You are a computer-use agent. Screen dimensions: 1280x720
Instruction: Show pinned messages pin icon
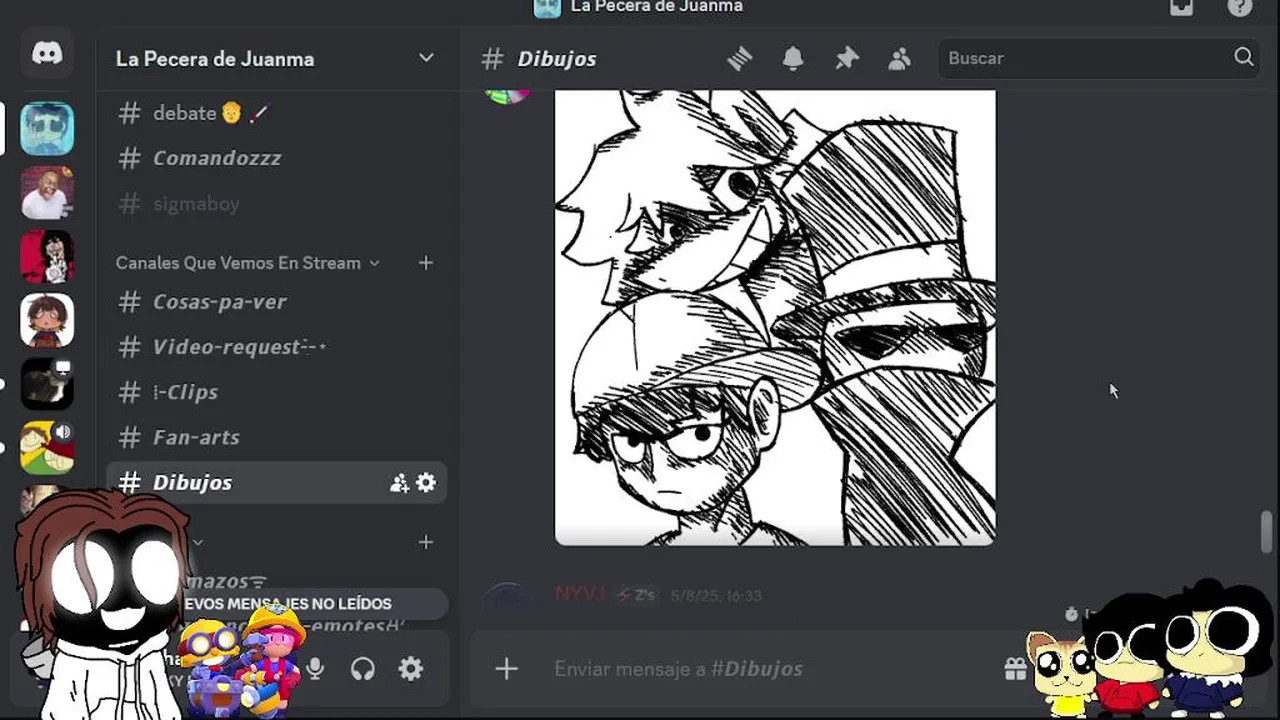coord(847,59)
